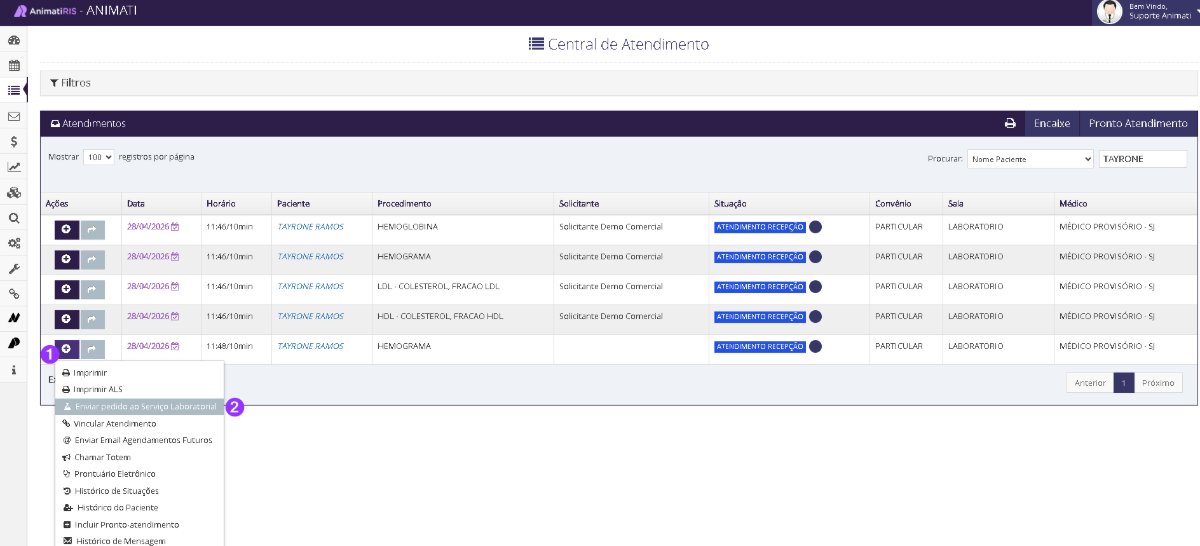The height and width of the screenshot is (546, 1200).
Task: Click the plus action button for LDL - COLESTEROL row
Action: click(x=66, y=288)
